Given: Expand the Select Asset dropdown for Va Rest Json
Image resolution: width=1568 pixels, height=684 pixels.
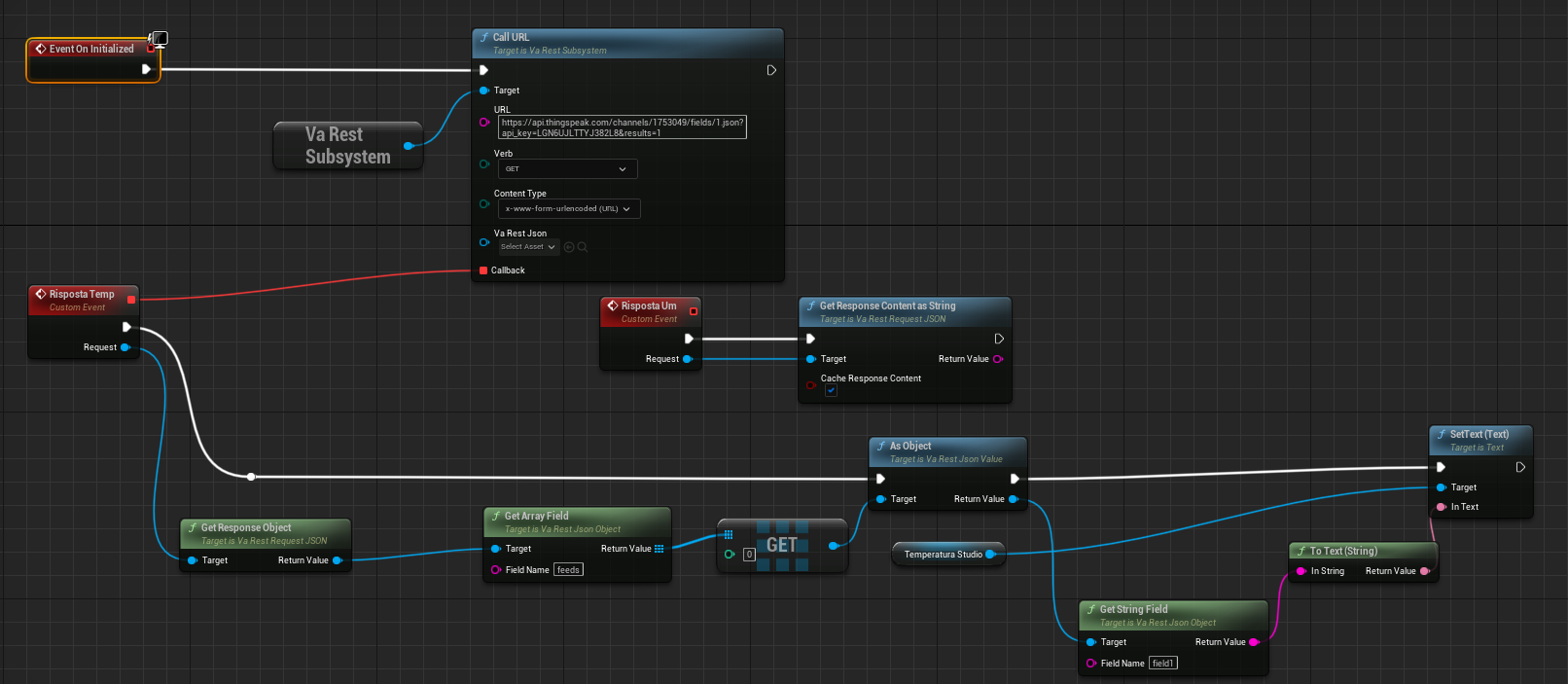Looking at the screenshot, I should pyautogui.click(x=528, y=247).
